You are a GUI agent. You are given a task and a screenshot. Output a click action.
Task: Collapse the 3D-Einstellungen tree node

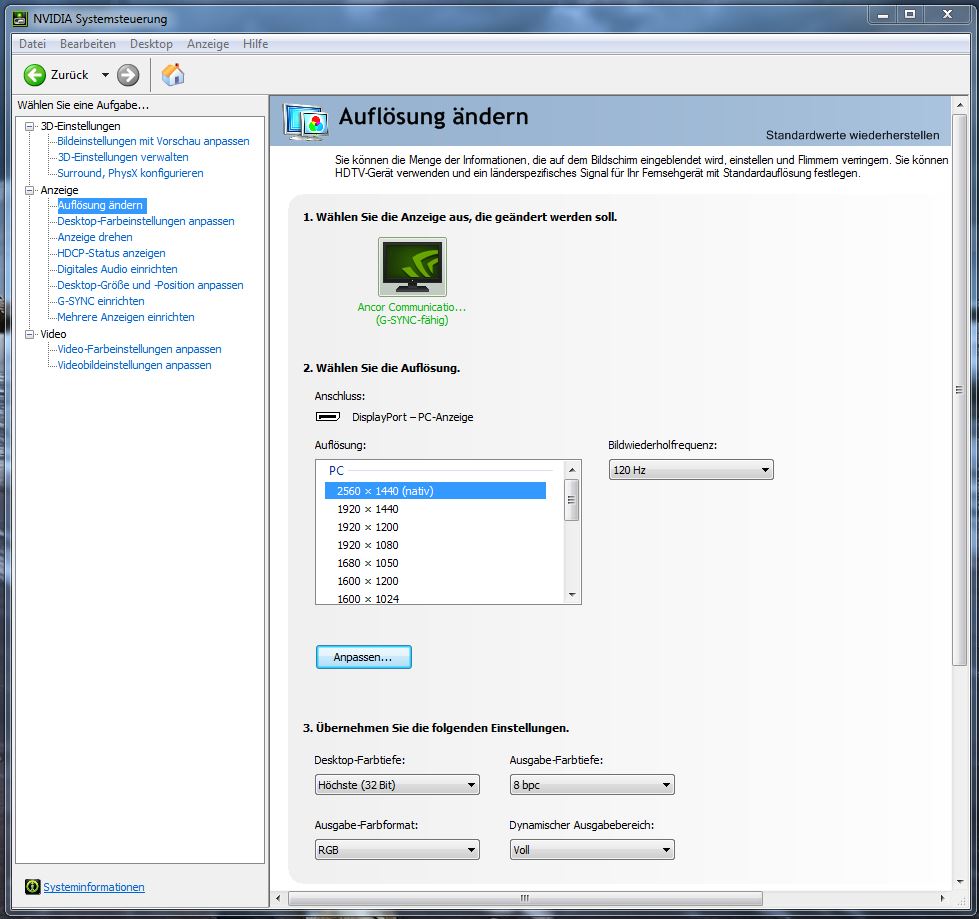coord(29,126)
